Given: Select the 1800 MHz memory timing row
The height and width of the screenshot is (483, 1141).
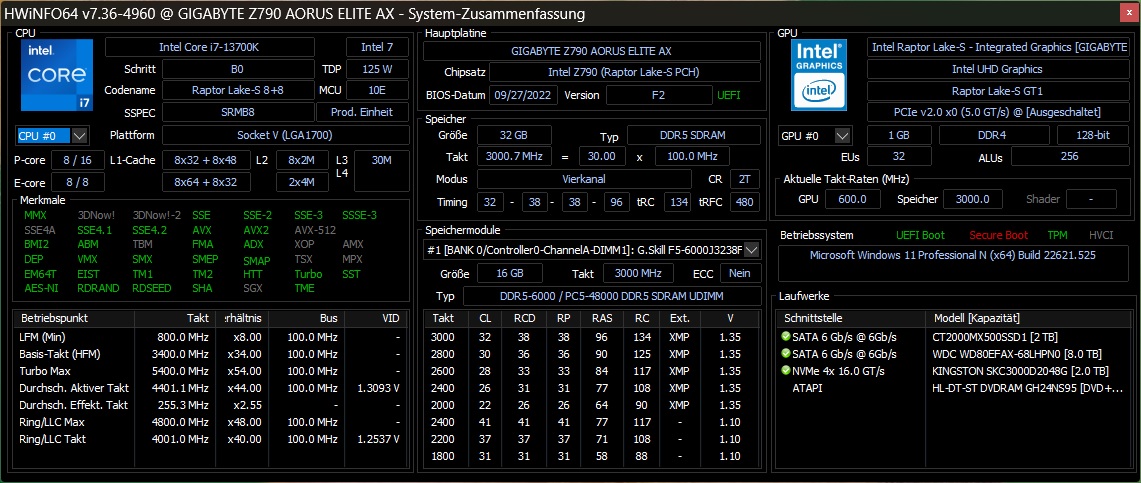Looking at the screenshot, I should click(592, 456).
